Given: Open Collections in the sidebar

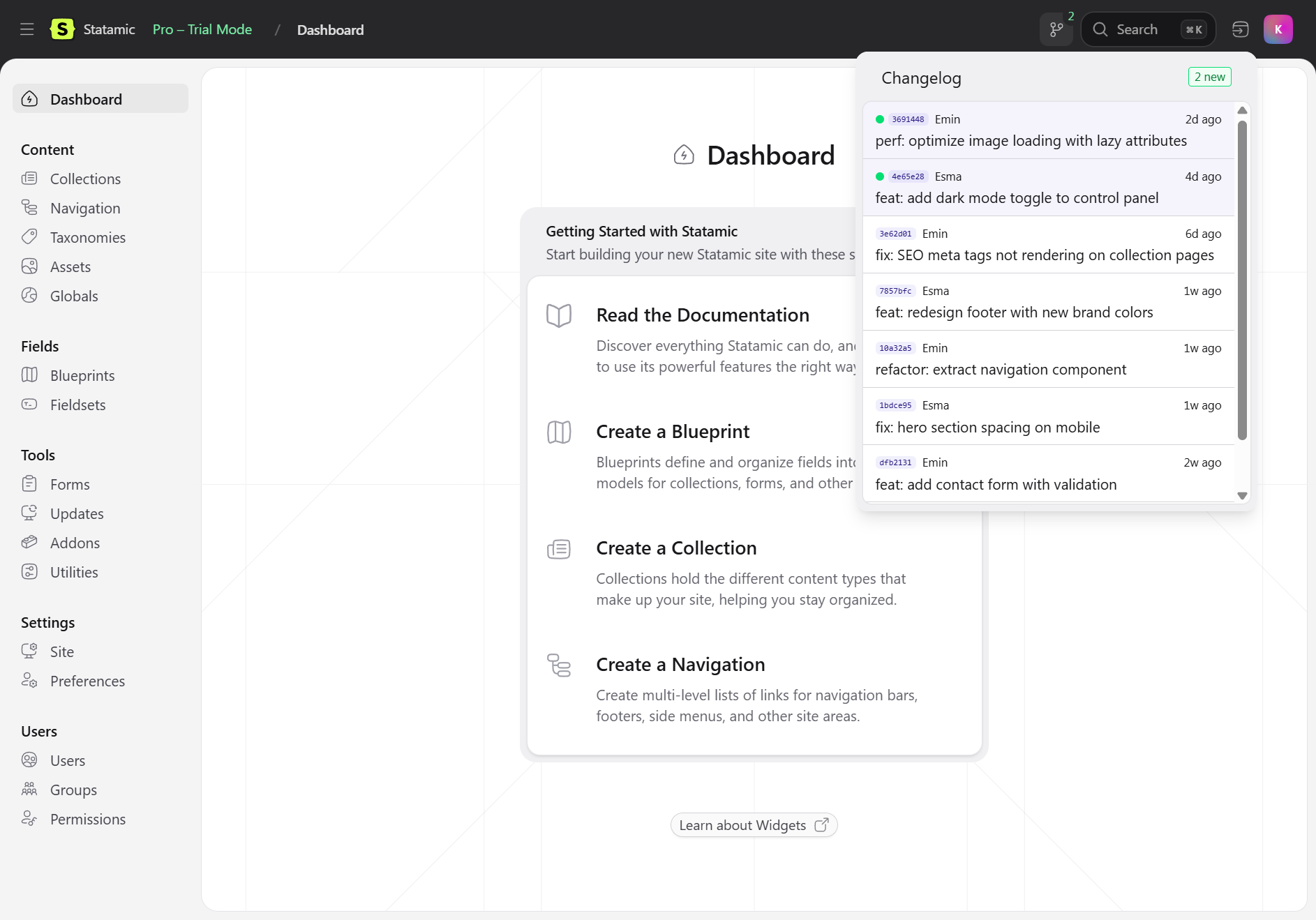Looking at the screenshot, I should tap(85, 179).
